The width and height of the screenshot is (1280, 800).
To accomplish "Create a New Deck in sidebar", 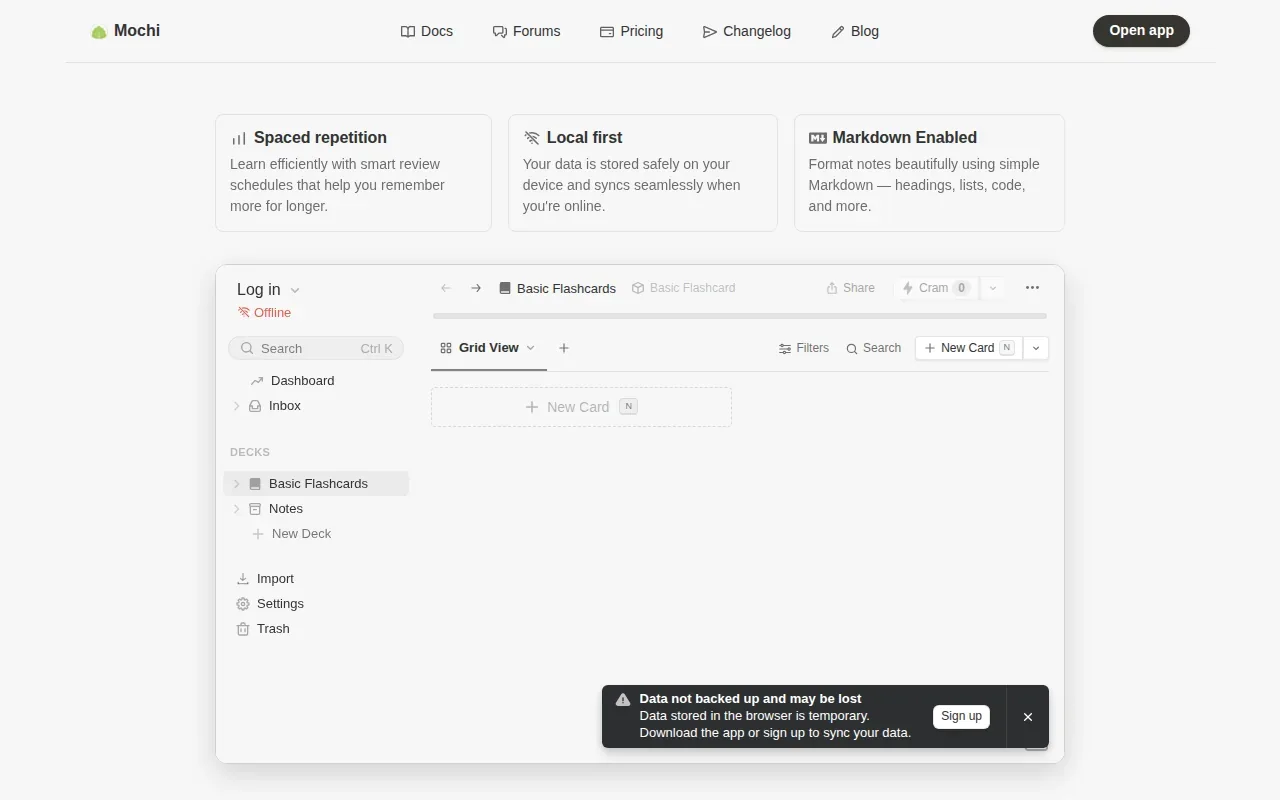I will click(292, 534).
